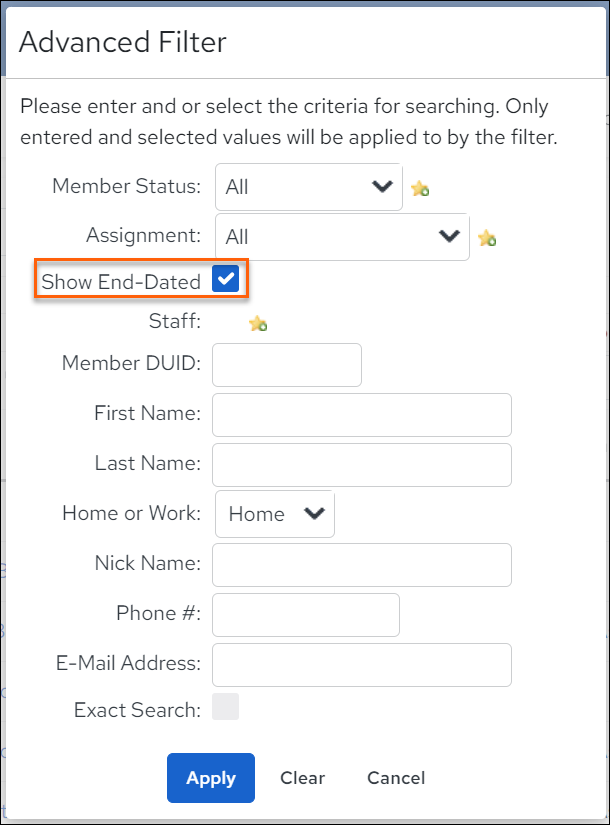Enable the Exact Search checkbox

point(225,707)
